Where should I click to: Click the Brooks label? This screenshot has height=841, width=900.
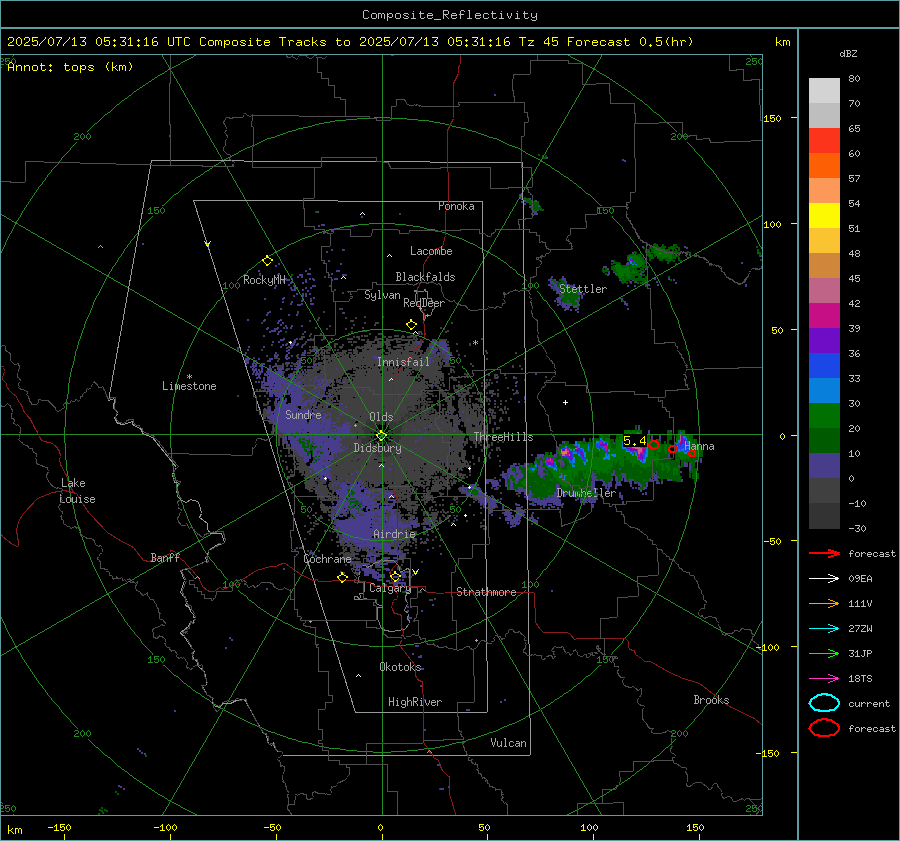(711, 700)
